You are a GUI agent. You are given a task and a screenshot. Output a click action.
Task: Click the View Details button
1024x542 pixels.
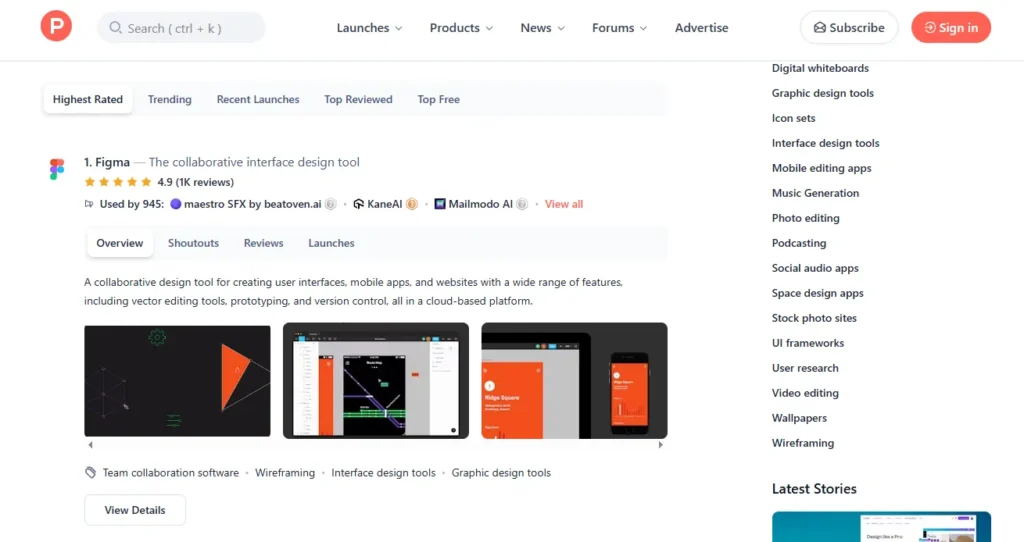tap(135, 510)
